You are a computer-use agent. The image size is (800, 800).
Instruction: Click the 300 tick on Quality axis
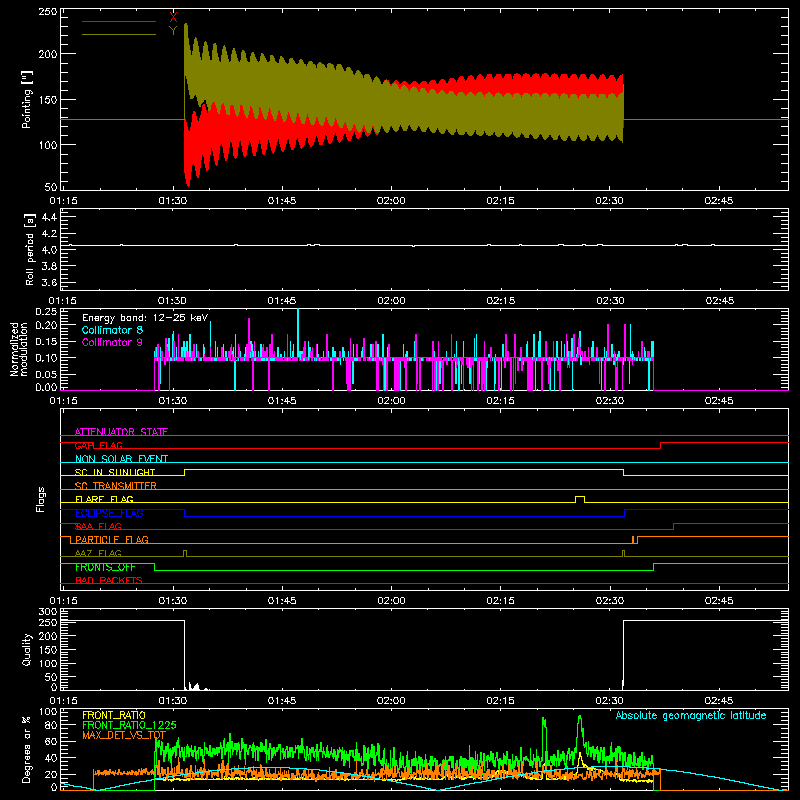tap(48, 611)
